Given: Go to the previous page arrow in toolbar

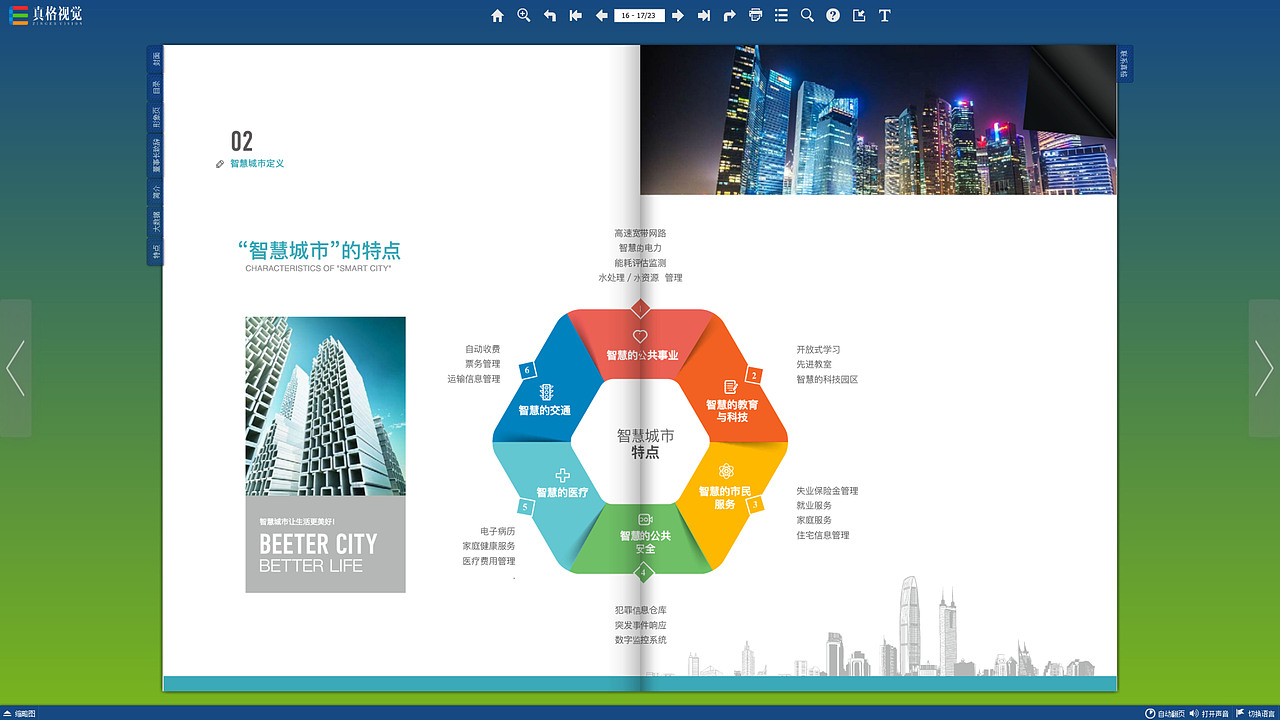Looking at the screenshot, I should (601, 15).
